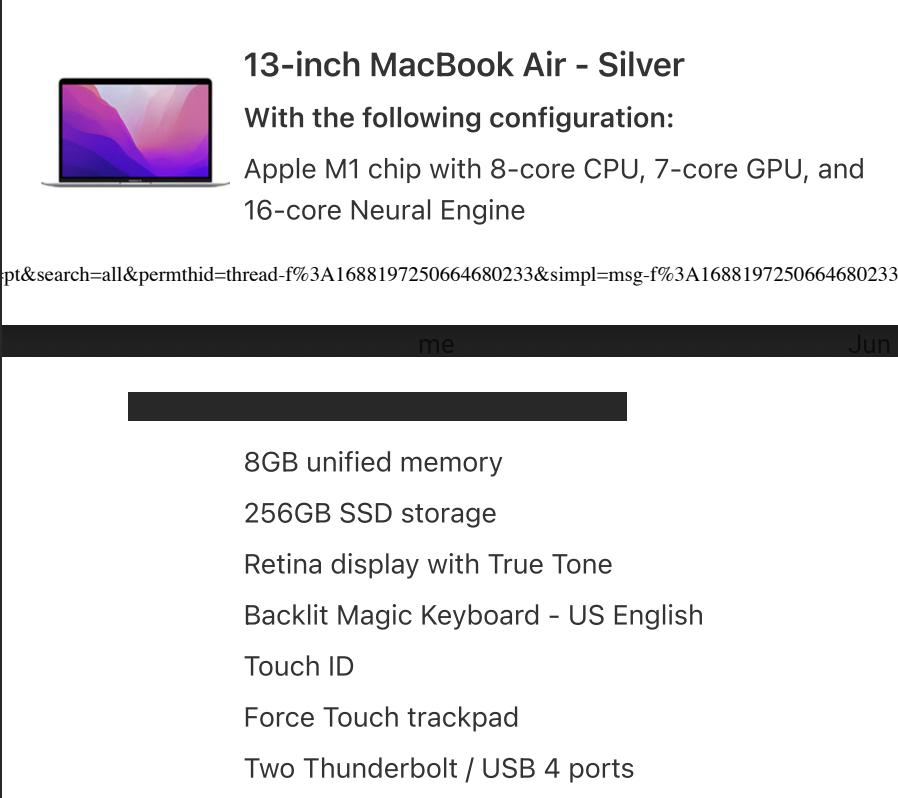Viewport: 898px width, 798px height.
Task: Click 'Retina display with True Tone' line
Action: pyautogui.click(x=428, y=564)
